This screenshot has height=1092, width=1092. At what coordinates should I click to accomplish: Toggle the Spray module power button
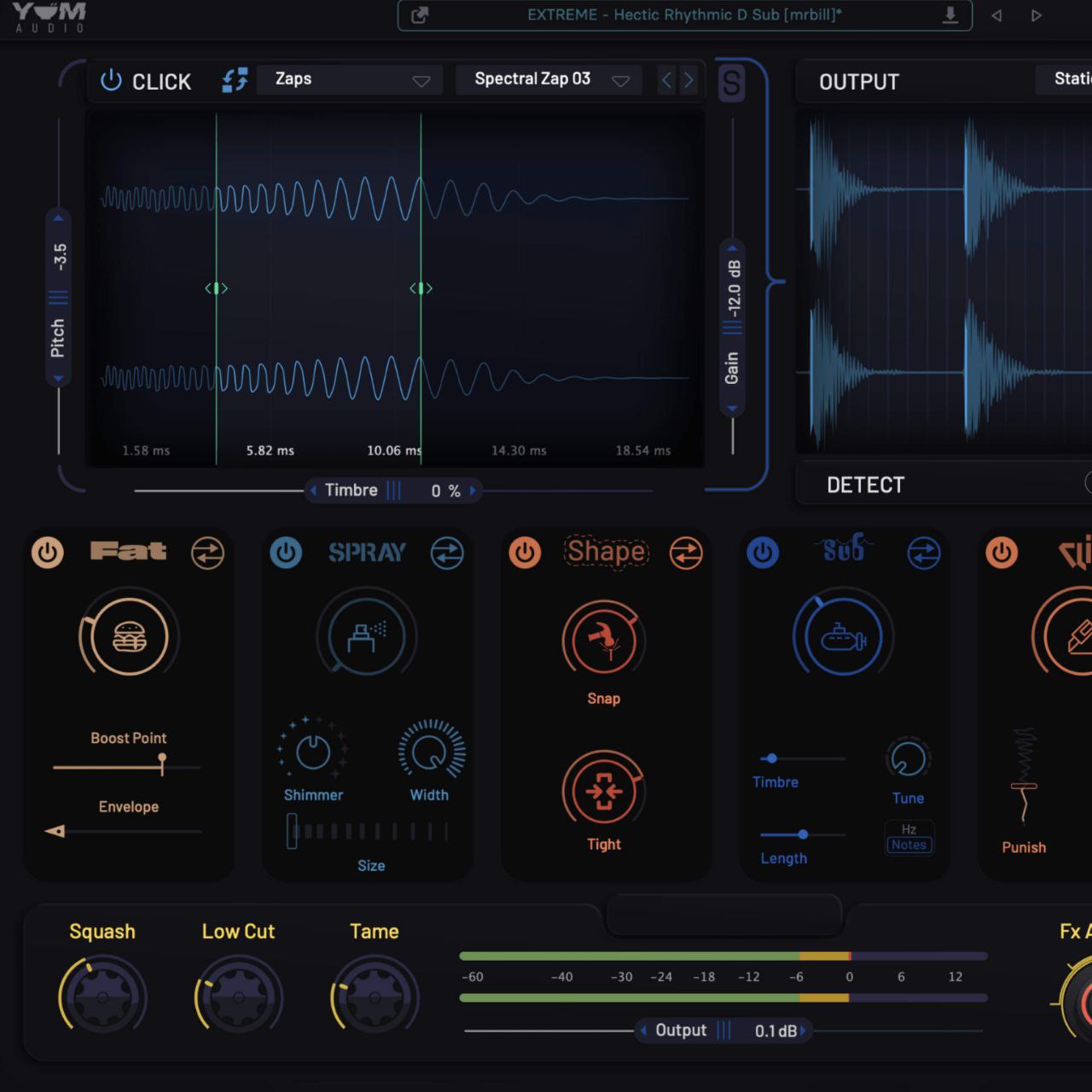tap(286, 553)
